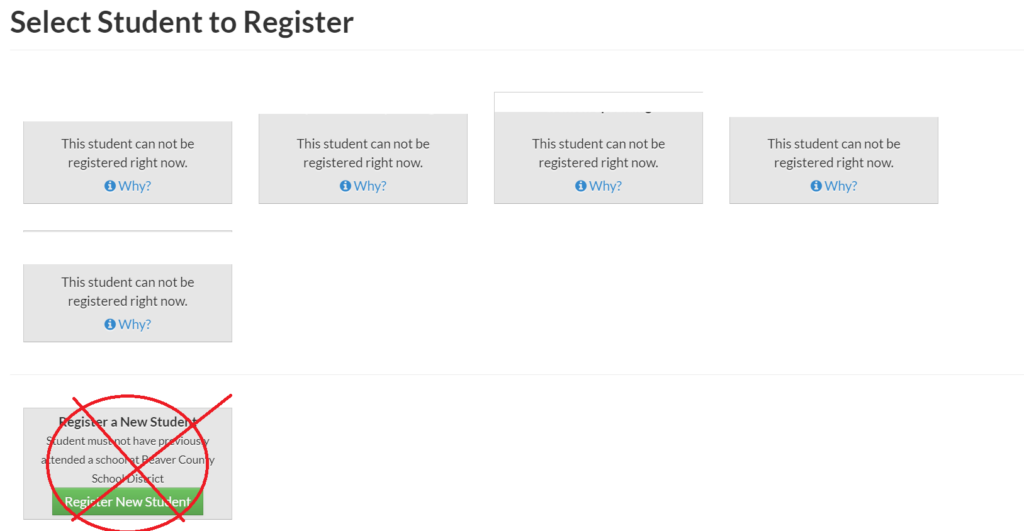Open "Why?" link in second top-row card
The image size is (1024, 531).
click(370, 186)
